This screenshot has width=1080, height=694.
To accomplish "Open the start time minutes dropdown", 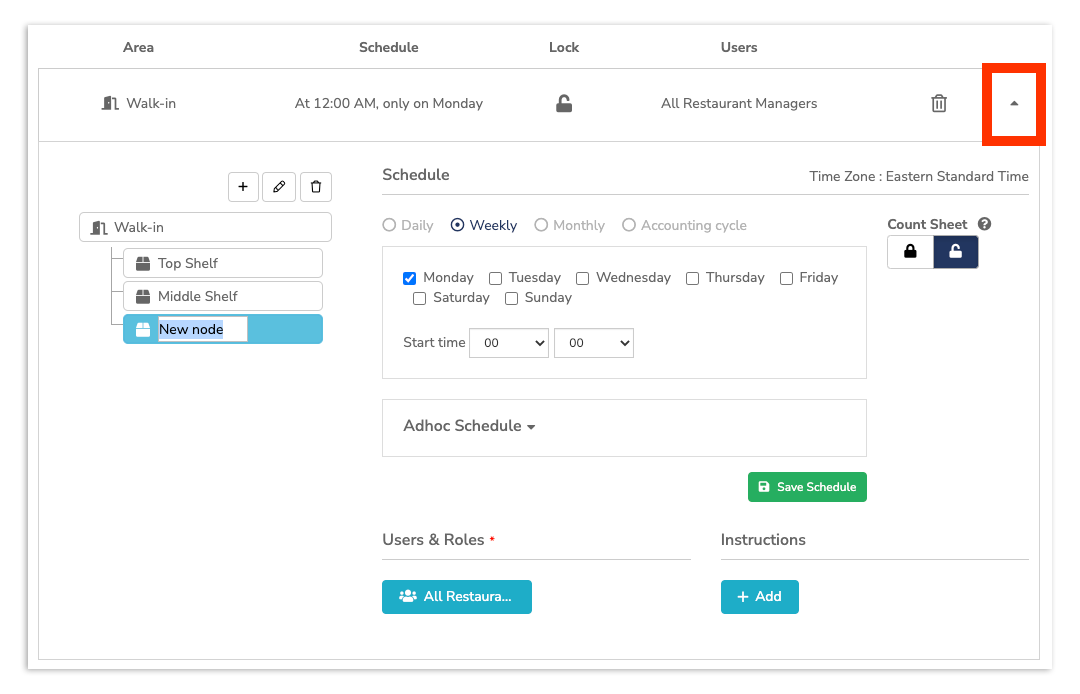I will (x=594, y=343).
